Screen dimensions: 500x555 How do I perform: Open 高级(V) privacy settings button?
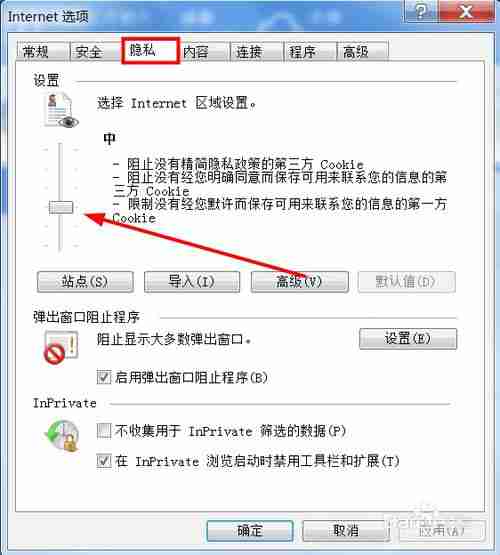tap(299, 282)
